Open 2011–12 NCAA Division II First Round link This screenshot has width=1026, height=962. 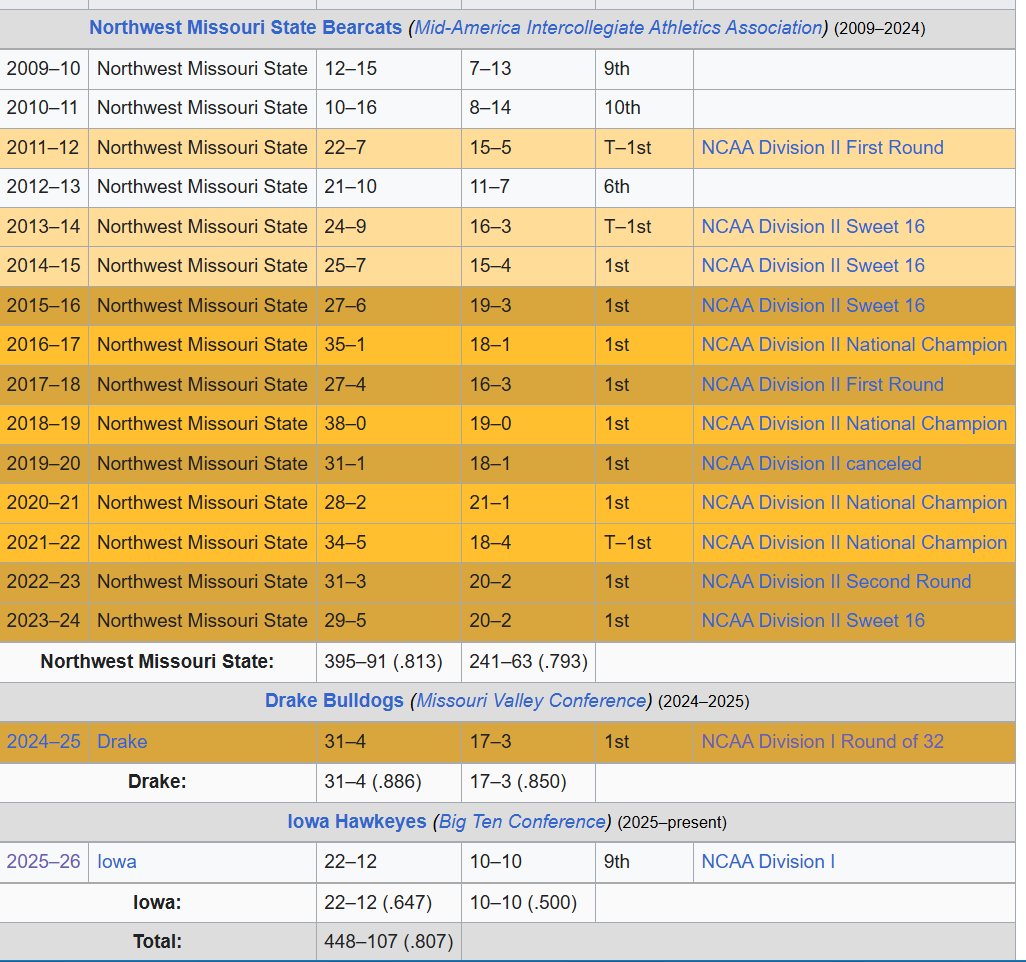[x=823, y=147]
